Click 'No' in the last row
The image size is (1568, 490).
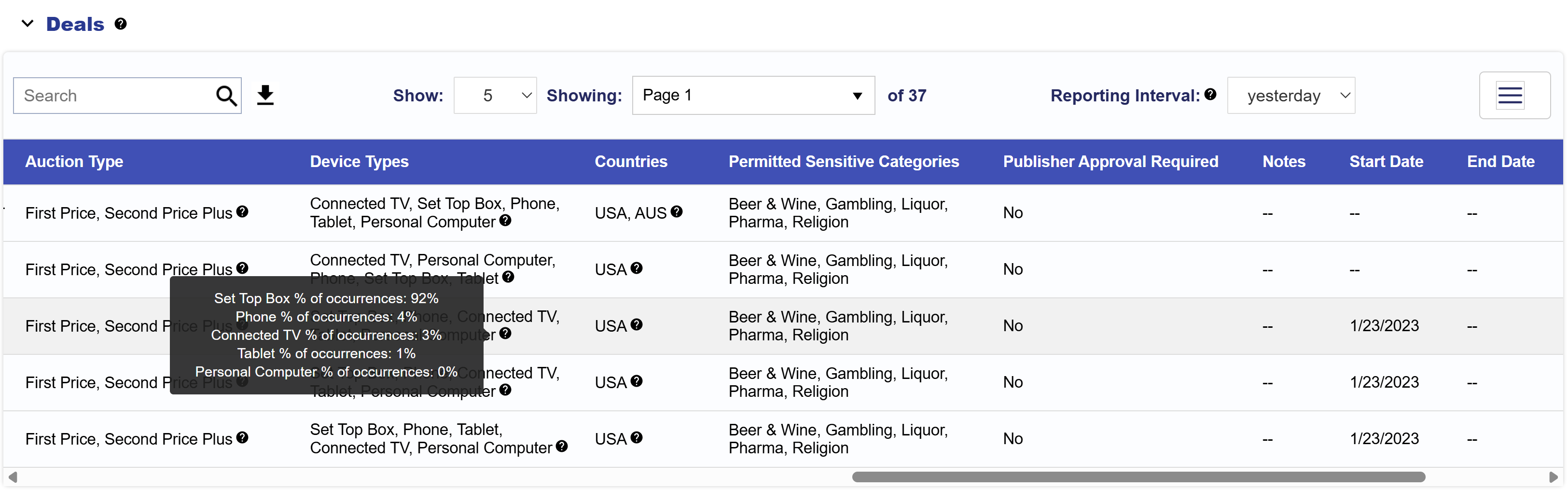[1013, 439]
